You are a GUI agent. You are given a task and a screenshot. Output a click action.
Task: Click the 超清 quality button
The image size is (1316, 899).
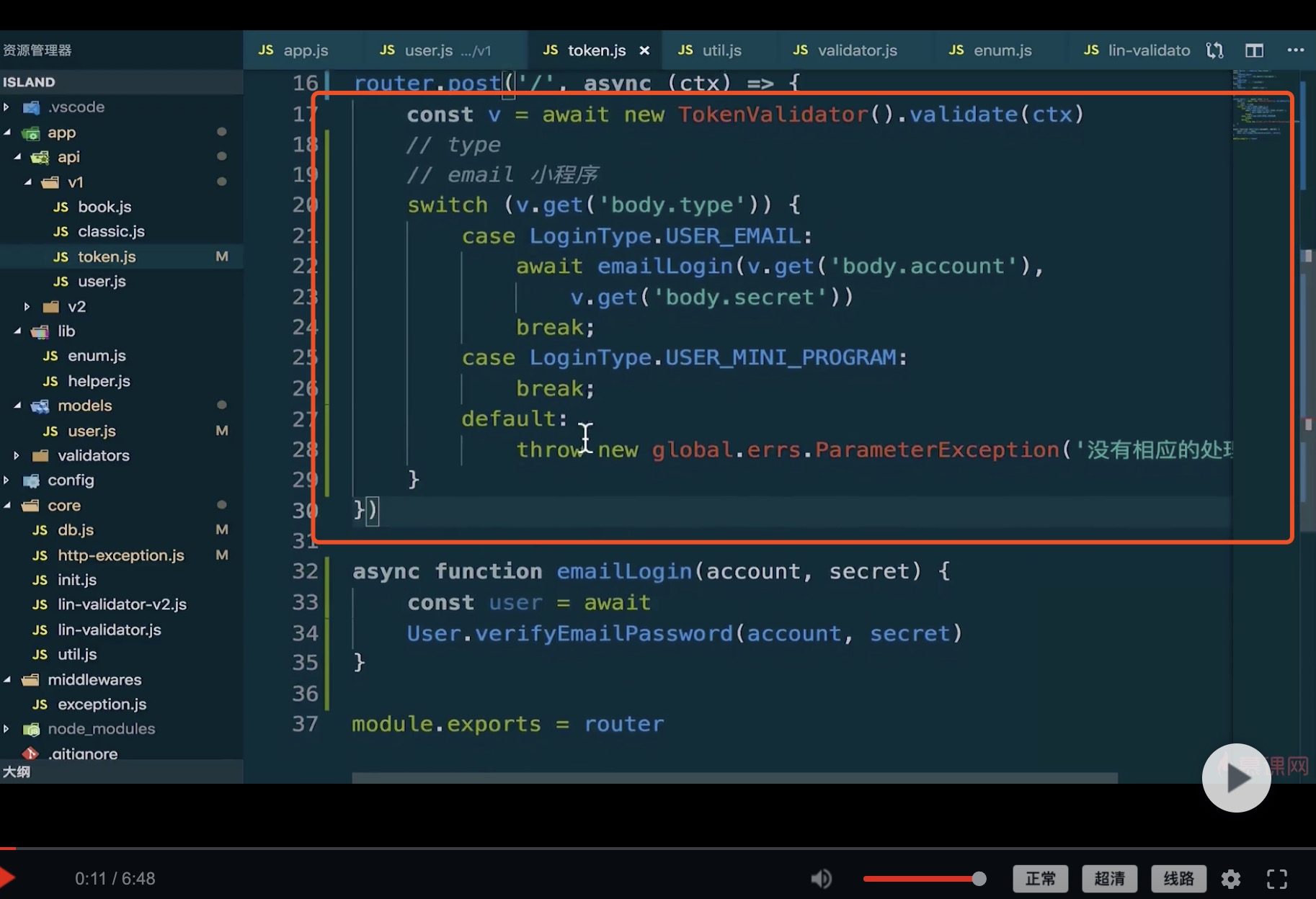(1110, 879)
